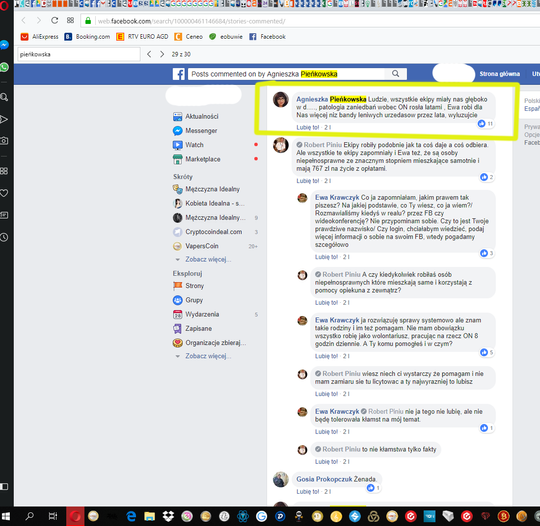Open Aktualności in left menu

[195, 116]
